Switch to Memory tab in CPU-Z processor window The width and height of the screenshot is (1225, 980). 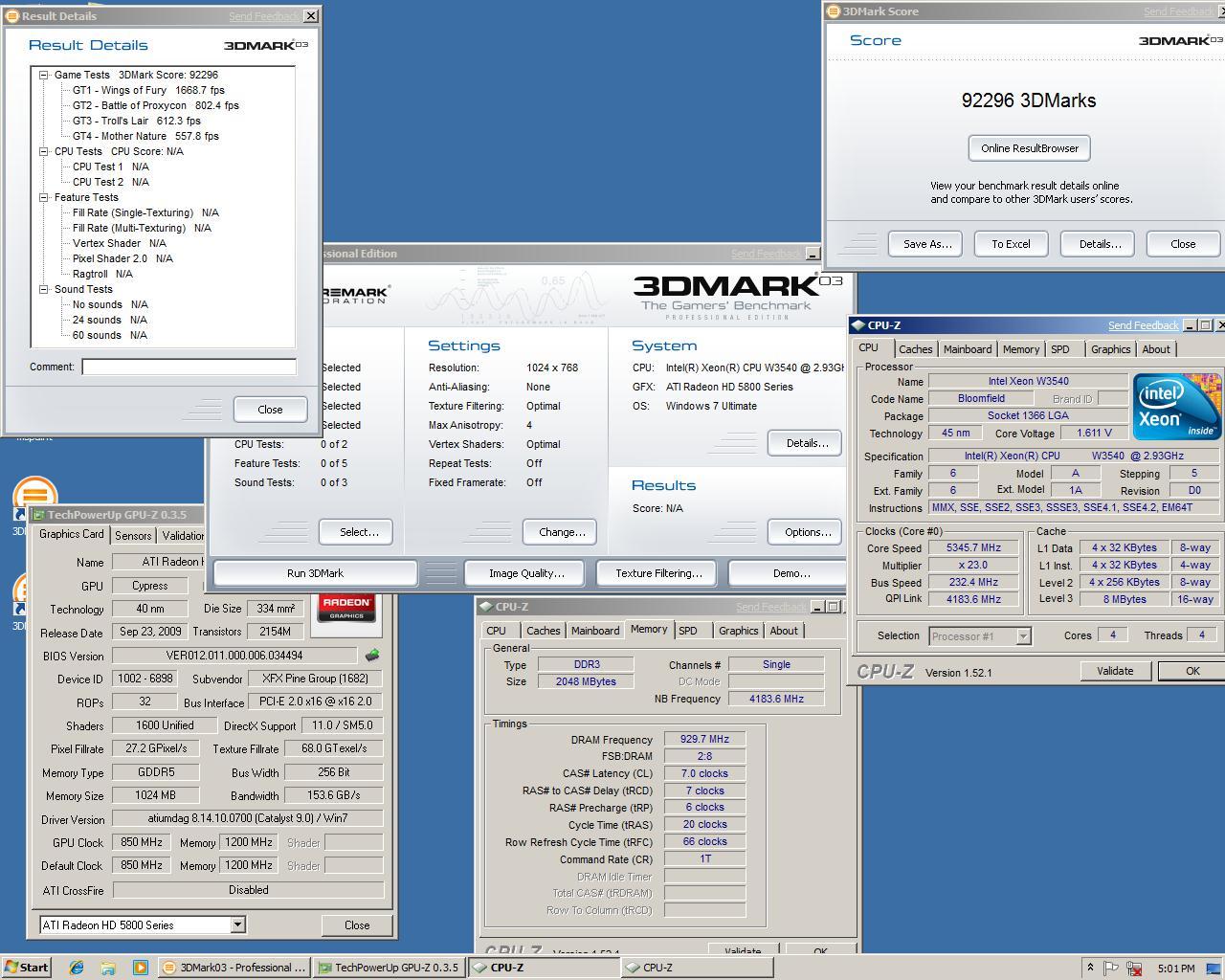(1021, 349)
